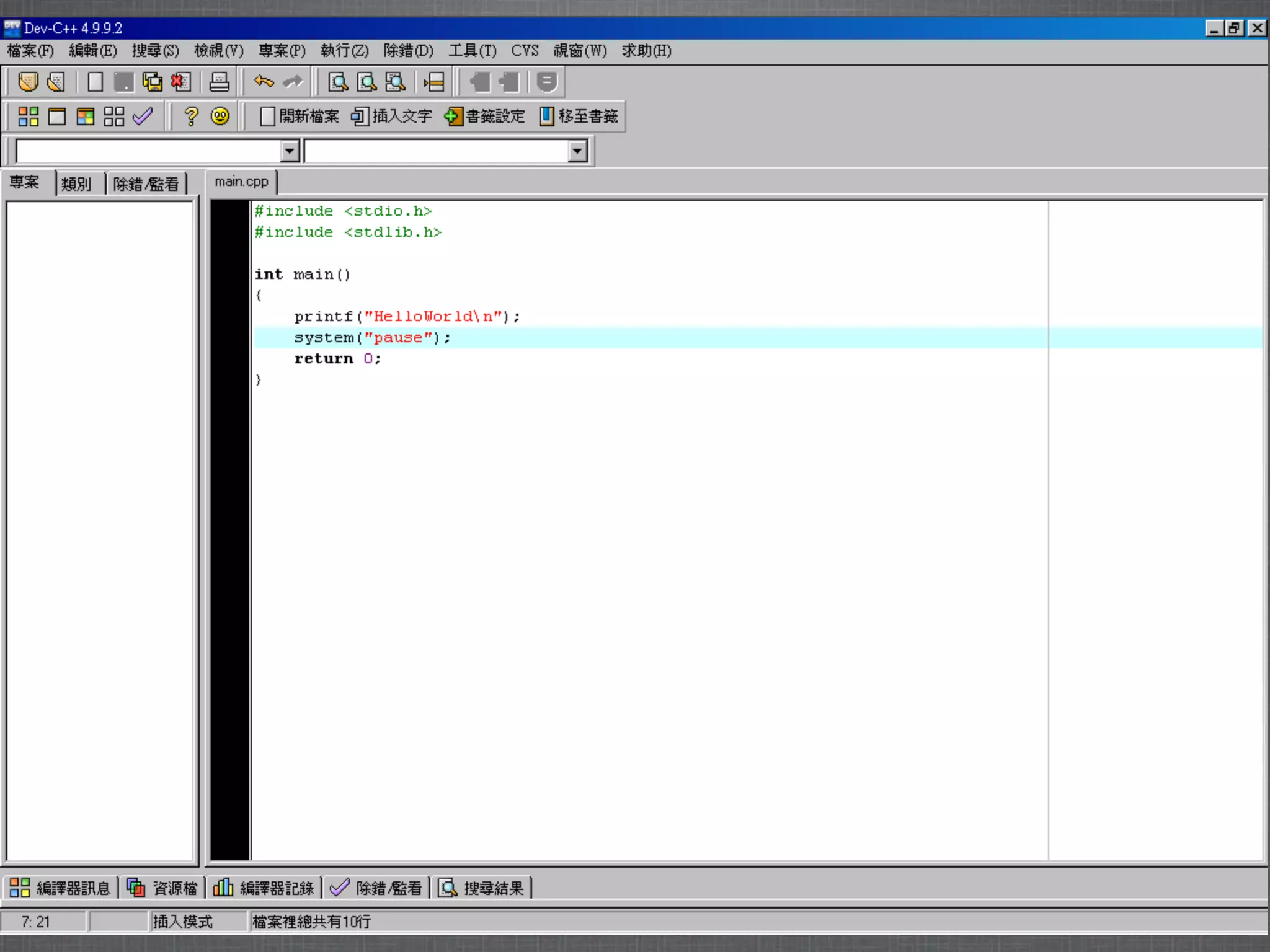
Task: Click the 插入文字 toolbar button
Action: coord(391,117)
